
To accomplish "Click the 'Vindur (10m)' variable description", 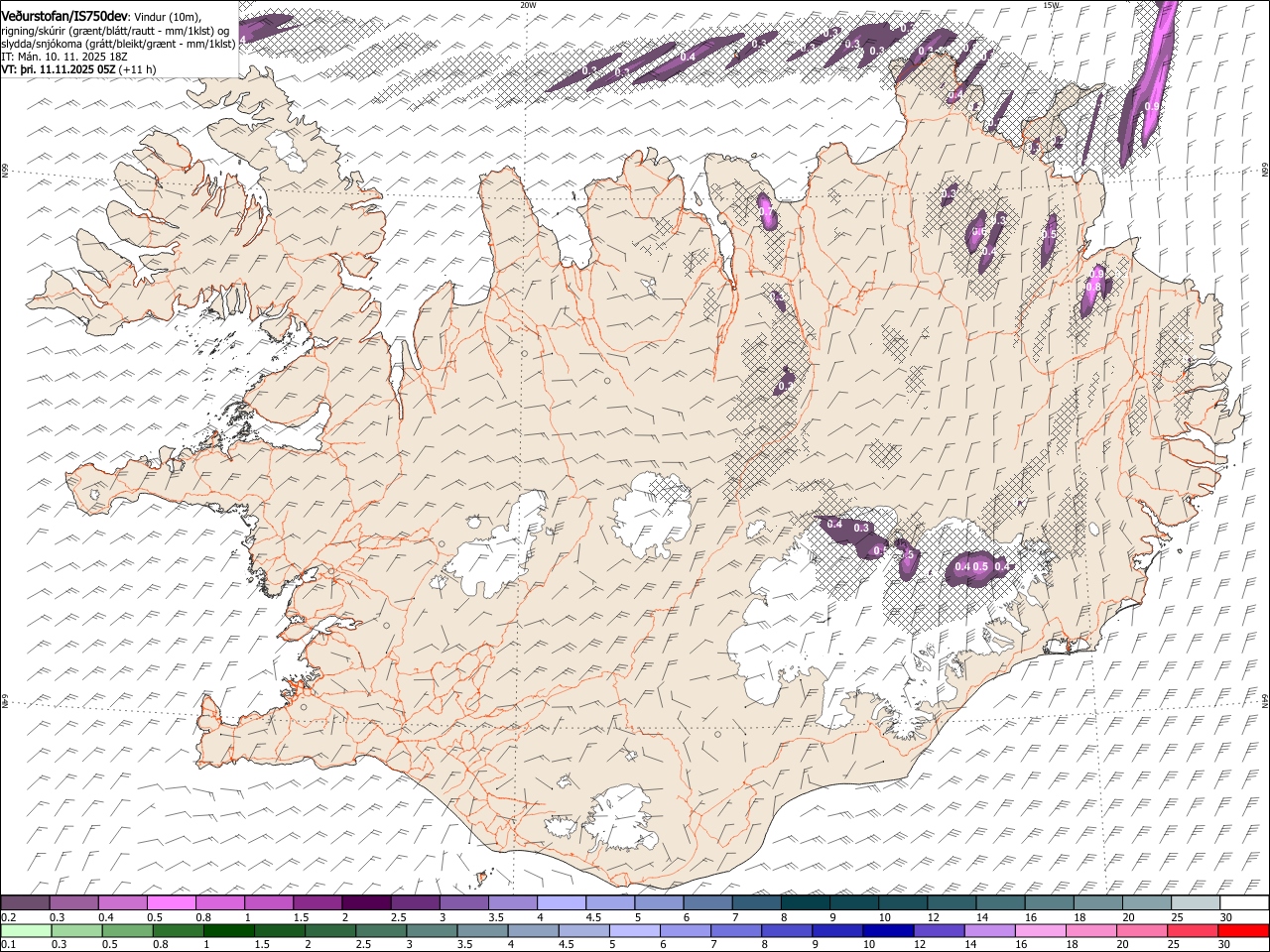I will click(x=168, y=17).
